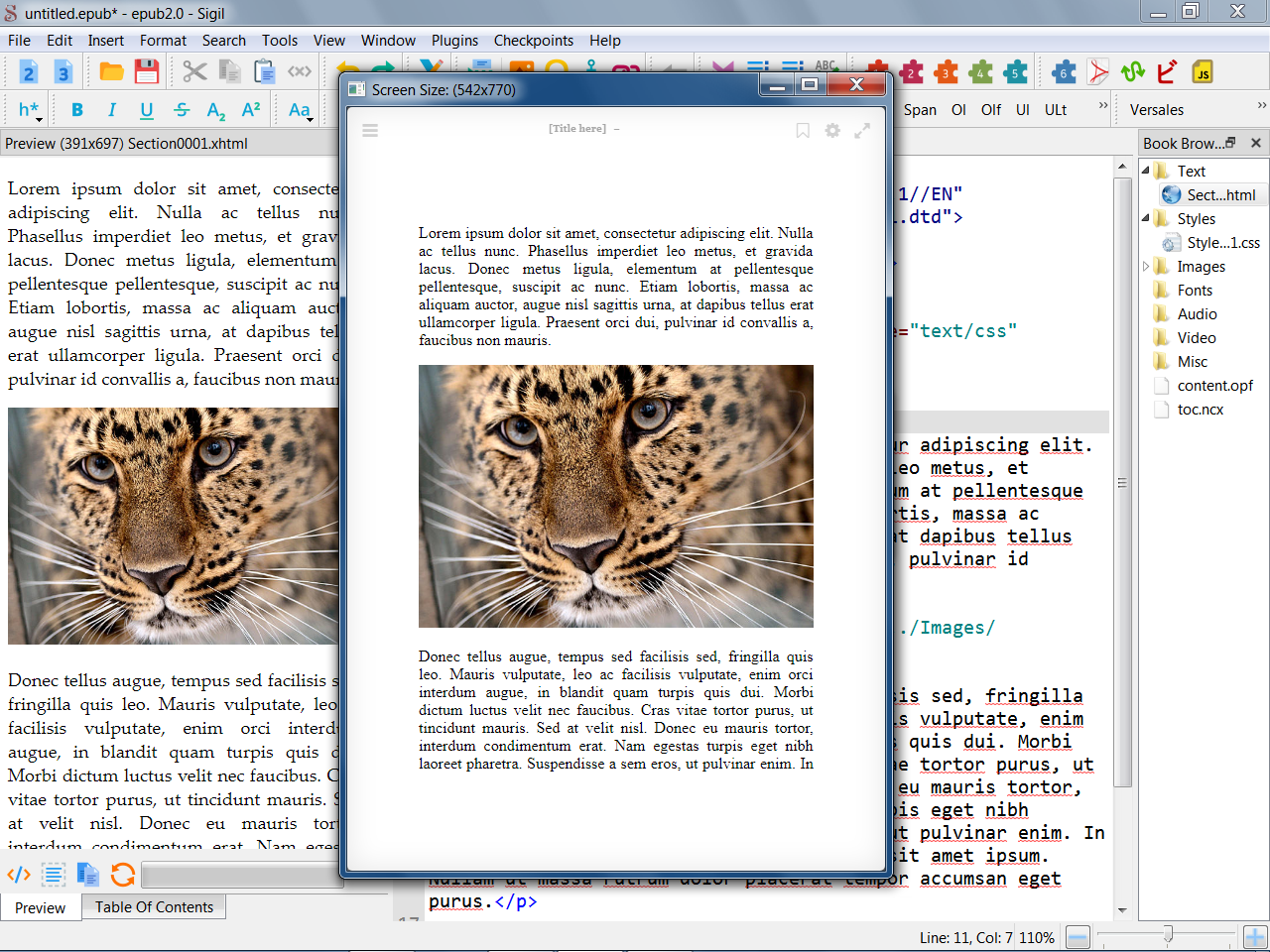The image size is (1270, 952).
Task: Click the red PDF plugin icon
Action: (x=1098, y=71)
